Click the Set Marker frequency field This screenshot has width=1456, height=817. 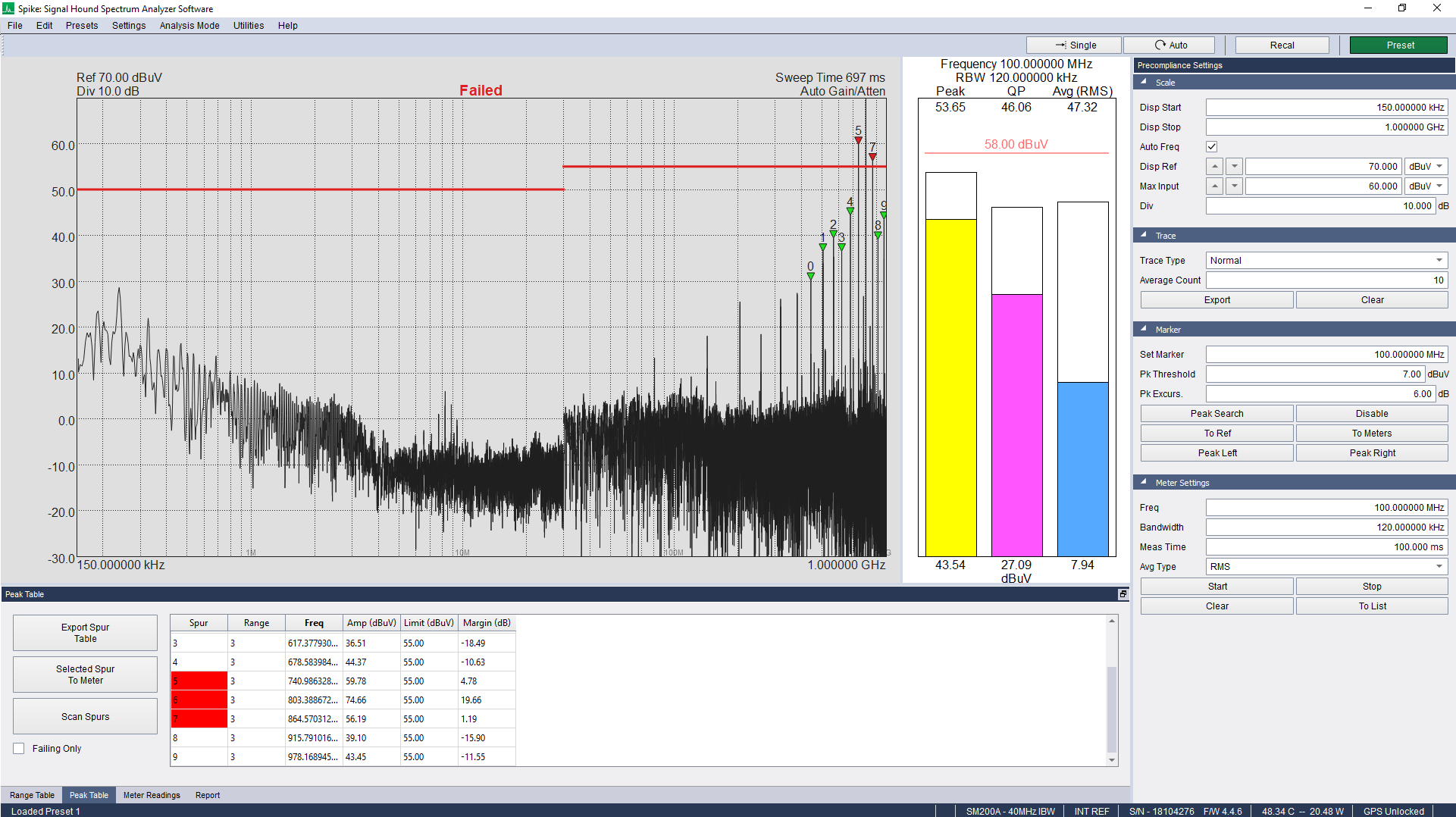pyautogui.click(x=1326, y=355)
